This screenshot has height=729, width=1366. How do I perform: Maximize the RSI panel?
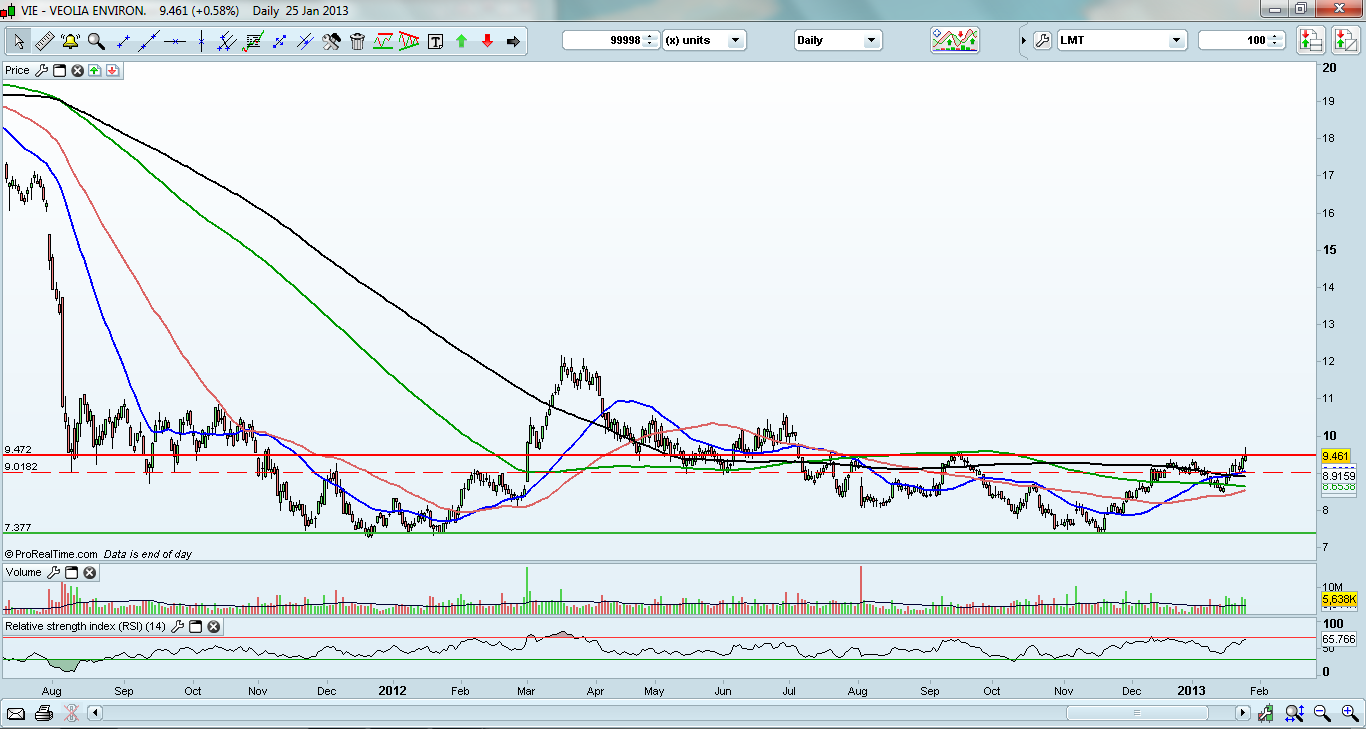[x=196, y=626]
